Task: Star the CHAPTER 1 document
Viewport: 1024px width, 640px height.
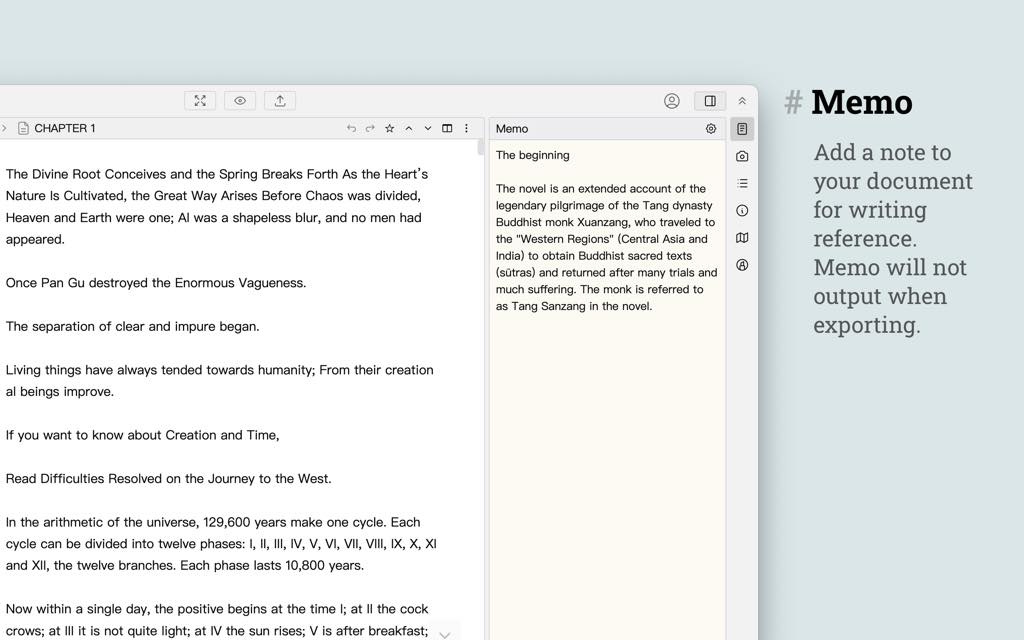Action: coord(389,128)
